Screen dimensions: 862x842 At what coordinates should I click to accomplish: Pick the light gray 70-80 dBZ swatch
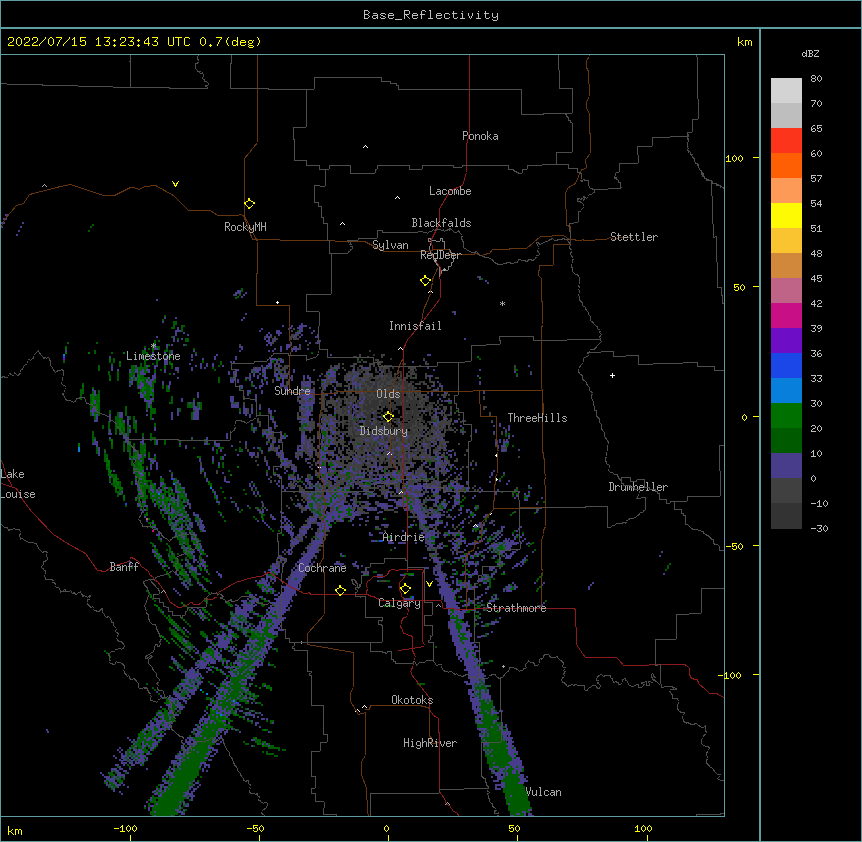coord(786,90)
